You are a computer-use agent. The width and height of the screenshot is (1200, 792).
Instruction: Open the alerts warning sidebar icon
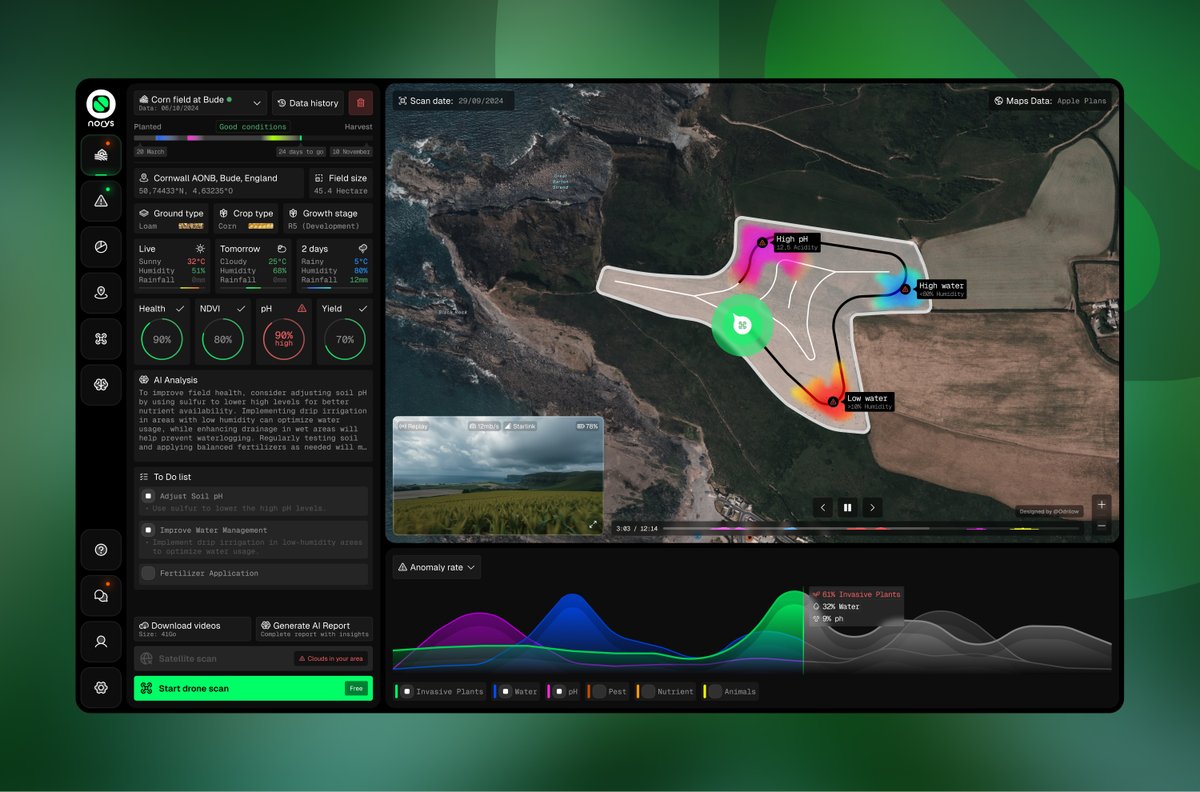[x=101, y=201]
